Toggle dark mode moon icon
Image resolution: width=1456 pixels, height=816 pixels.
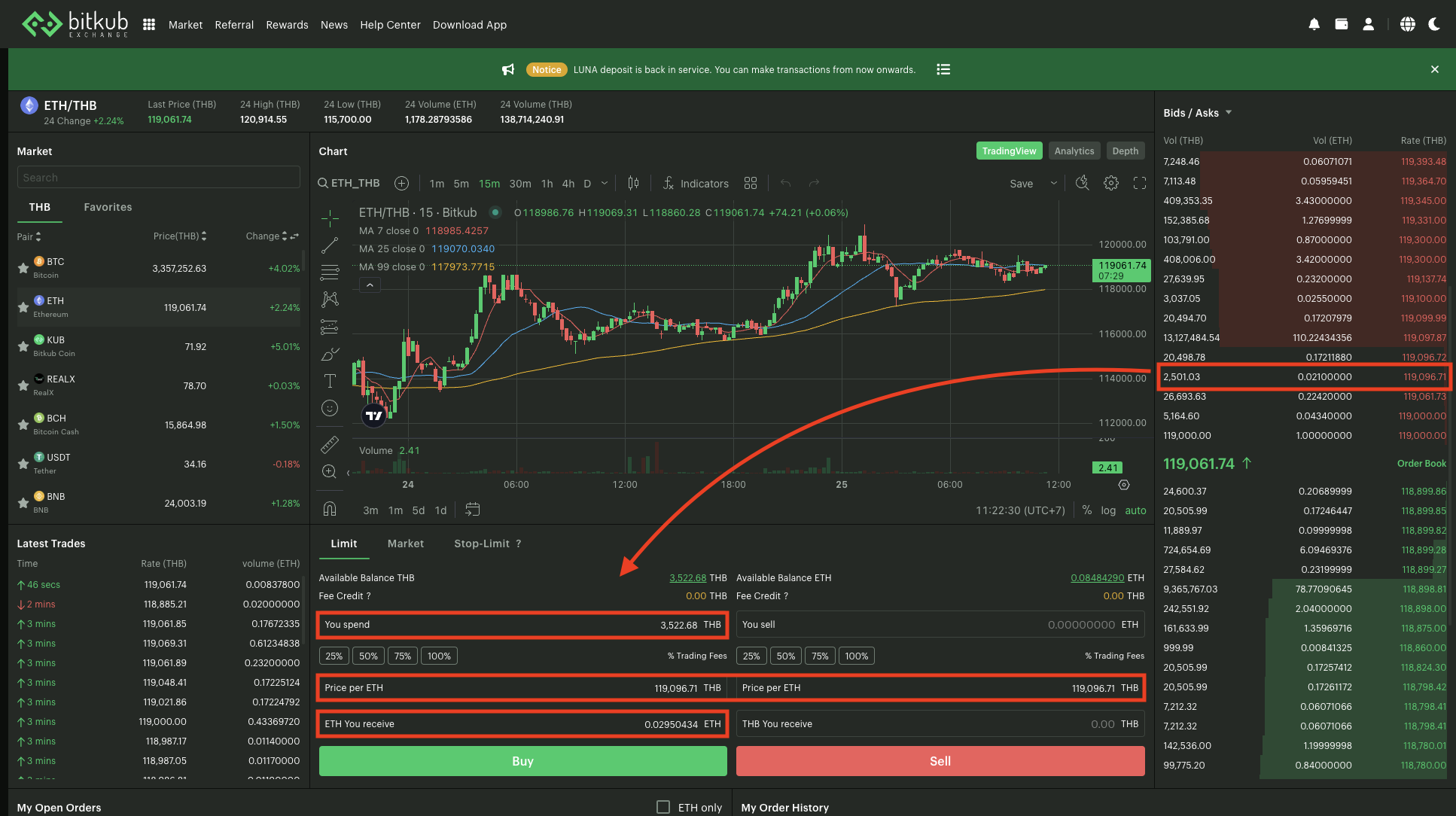click(1434, 24)
